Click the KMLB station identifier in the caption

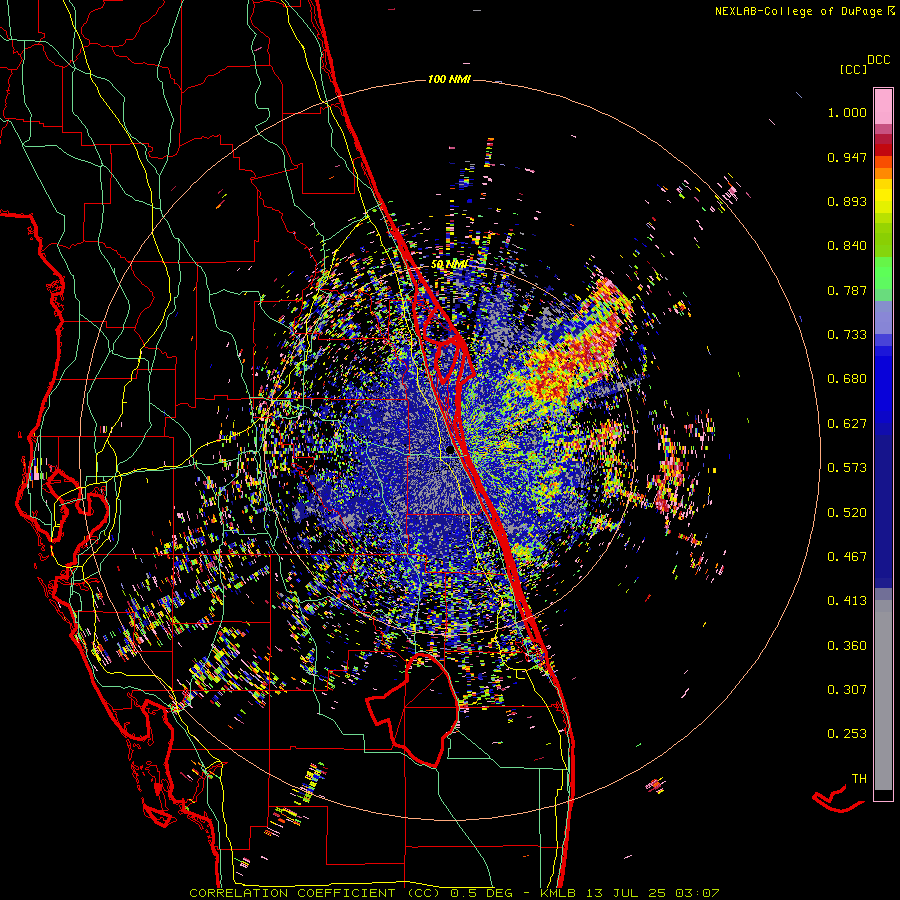pos(558,893)
